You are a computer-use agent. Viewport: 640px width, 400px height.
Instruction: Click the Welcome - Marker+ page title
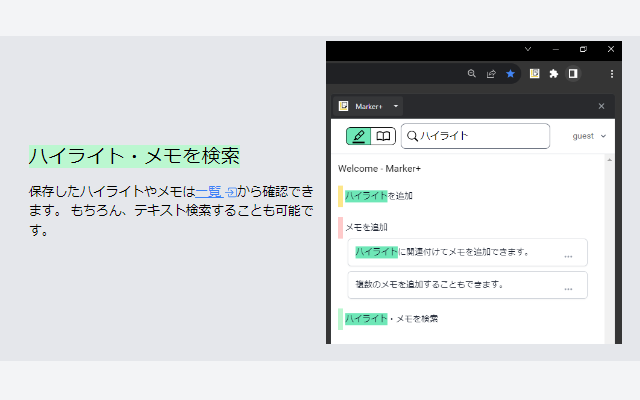(379, 169)
